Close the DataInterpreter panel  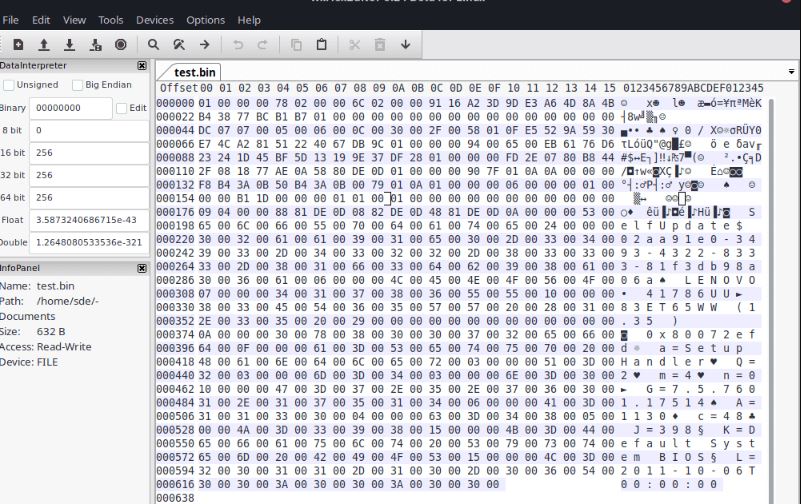[x=142, y=65]
